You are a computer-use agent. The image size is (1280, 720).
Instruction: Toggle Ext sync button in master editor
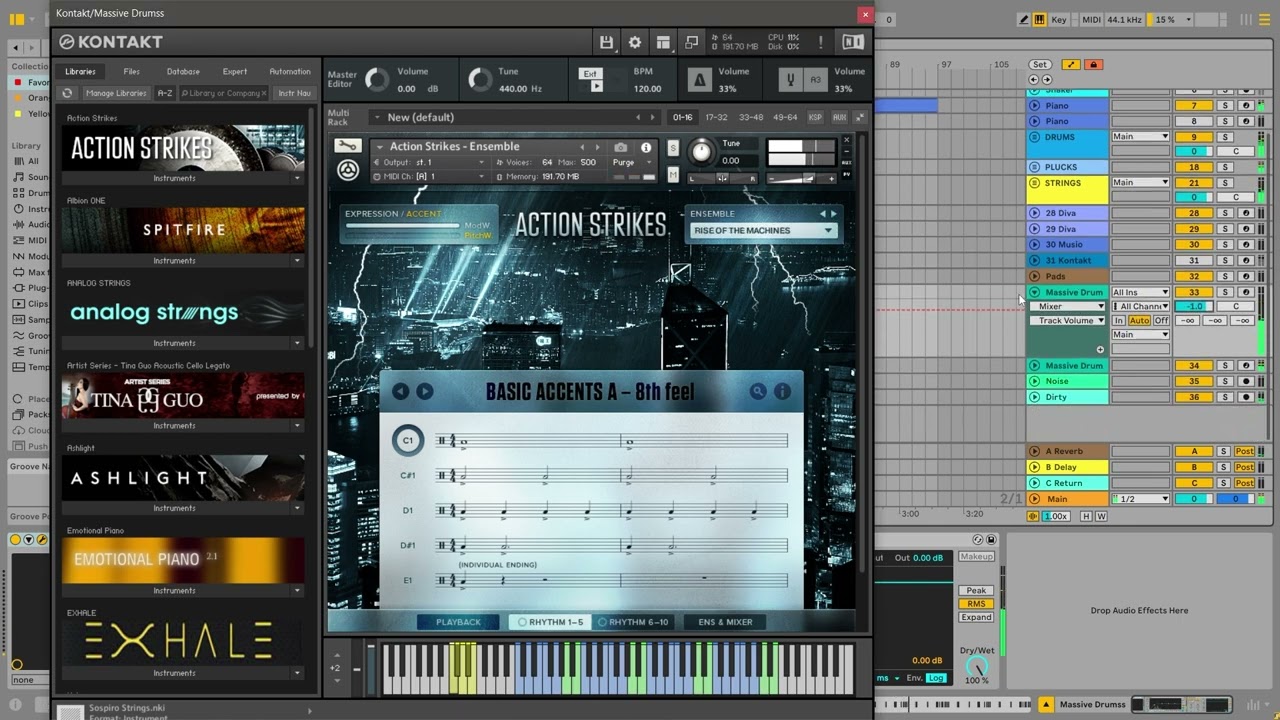click(590, 74)
